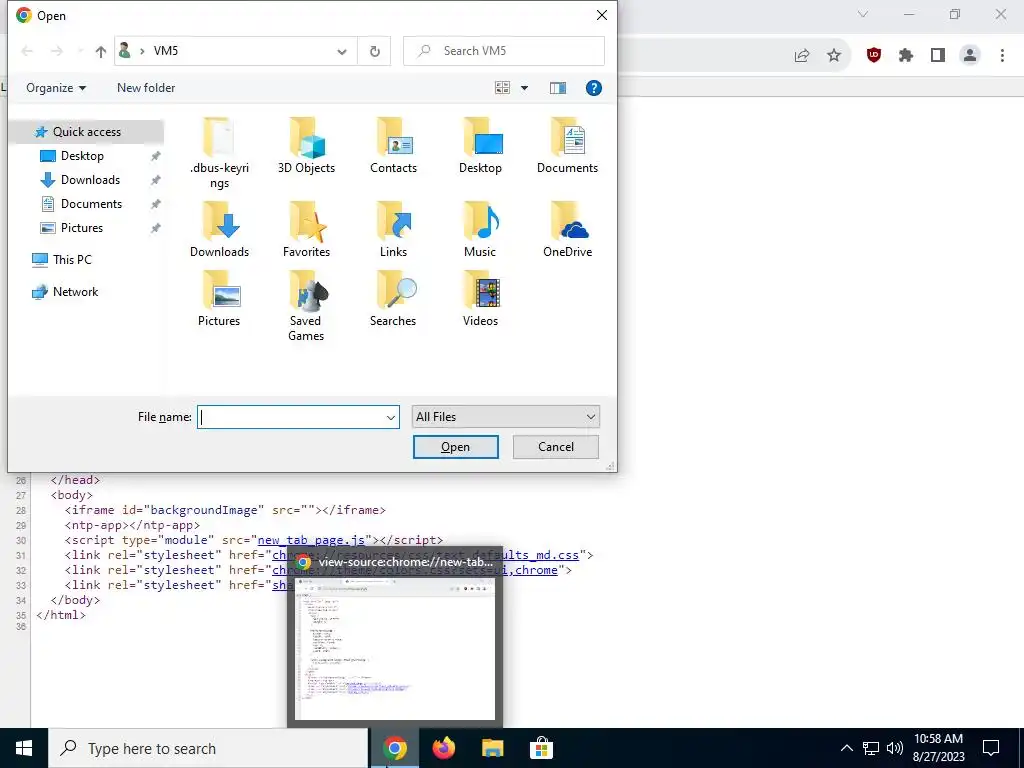This screenshot has width=1024, height=768.
Task: Click the taskbar search box
Action: (x=208, y=748)
